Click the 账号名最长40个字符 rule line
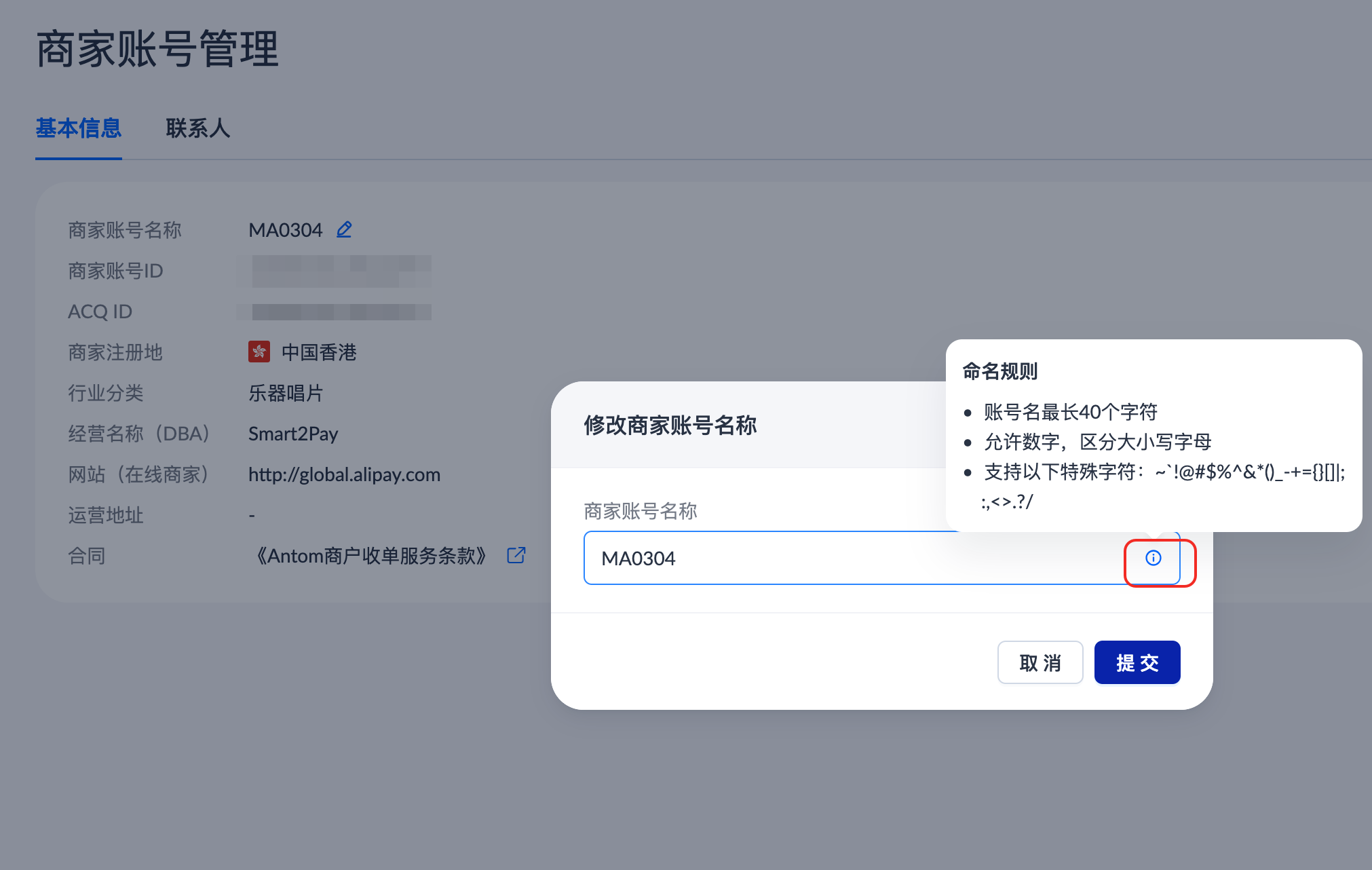This screenshot has height=870, width=1372. 1070,412
